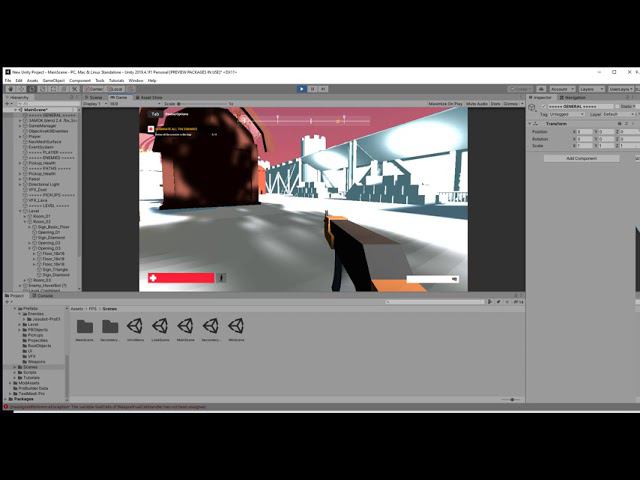The width and height of the screenshot is (640, 480).
Task: Select GameManager in the Hierarchy
Action: [x=42, y=126]
